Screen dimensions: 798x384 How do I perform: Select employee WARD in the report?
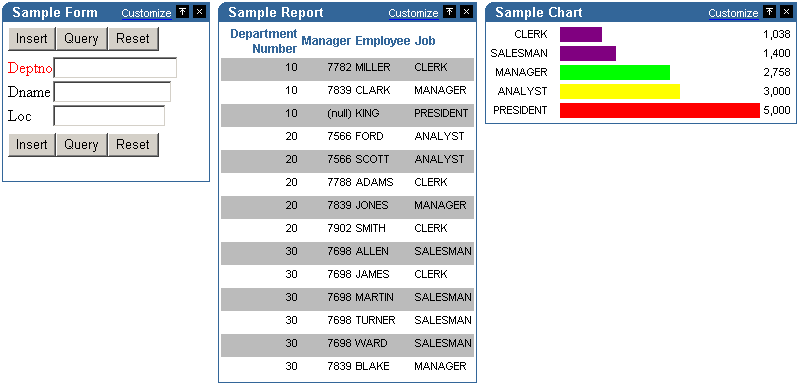coord(372,343)
